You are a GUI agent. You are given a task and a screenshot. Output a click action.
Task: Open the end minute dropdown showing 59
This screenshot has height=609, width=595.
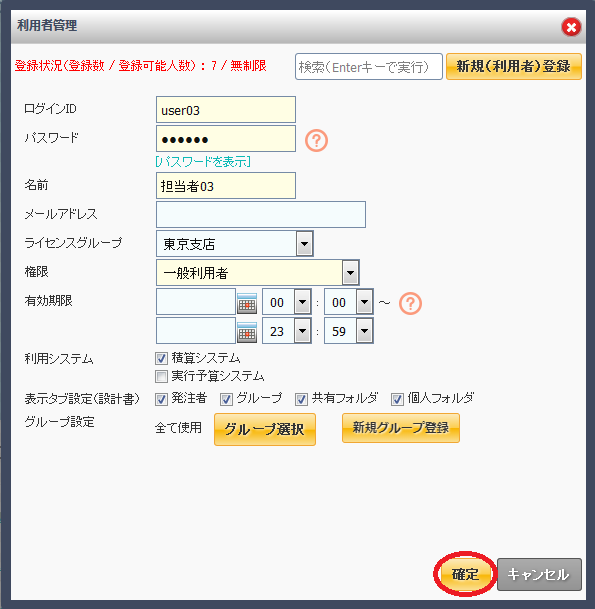coord(349,331)
